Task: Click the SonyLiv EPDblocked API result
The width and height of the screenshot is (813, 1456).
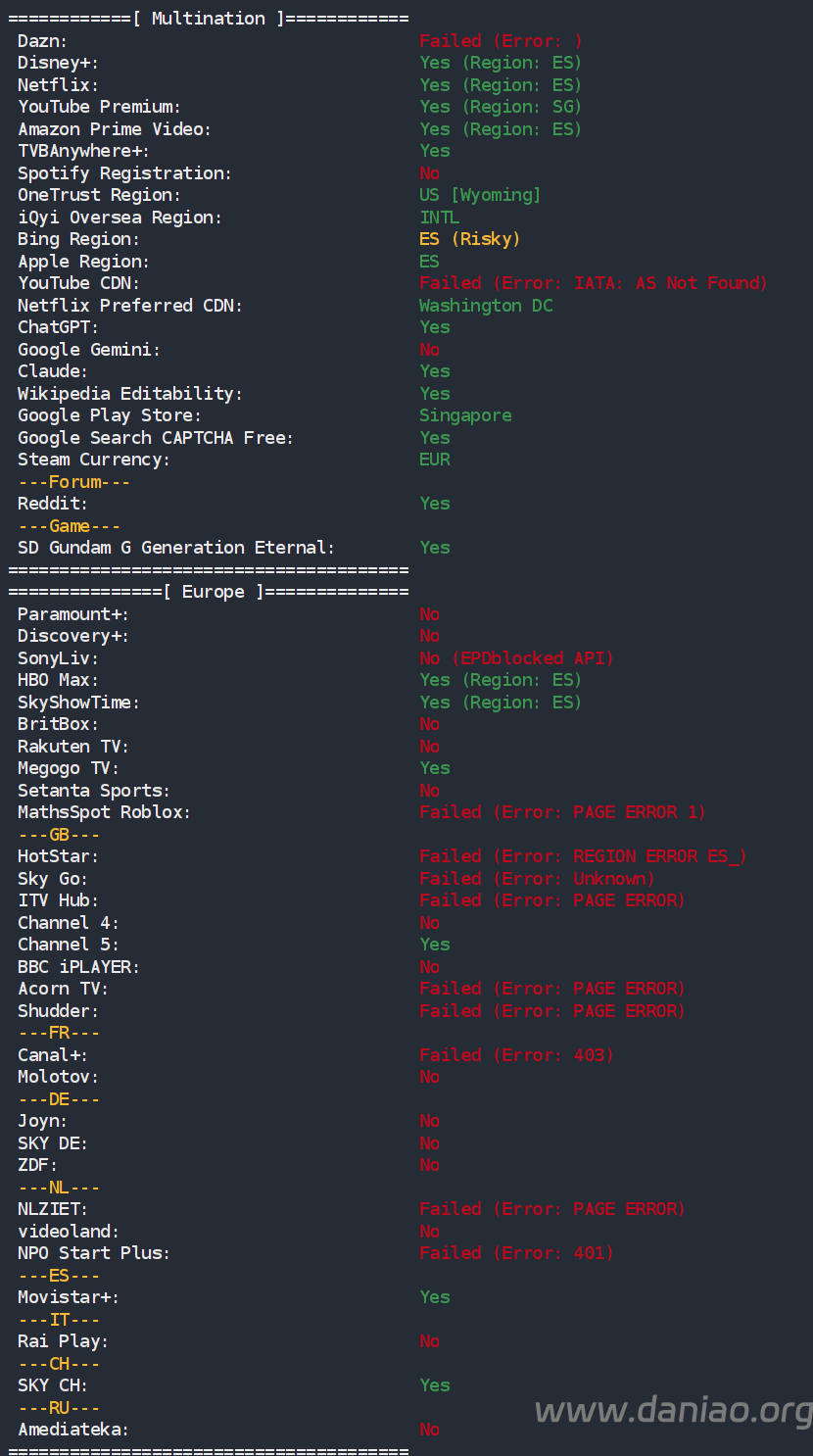Action: [x=516, y=658]
